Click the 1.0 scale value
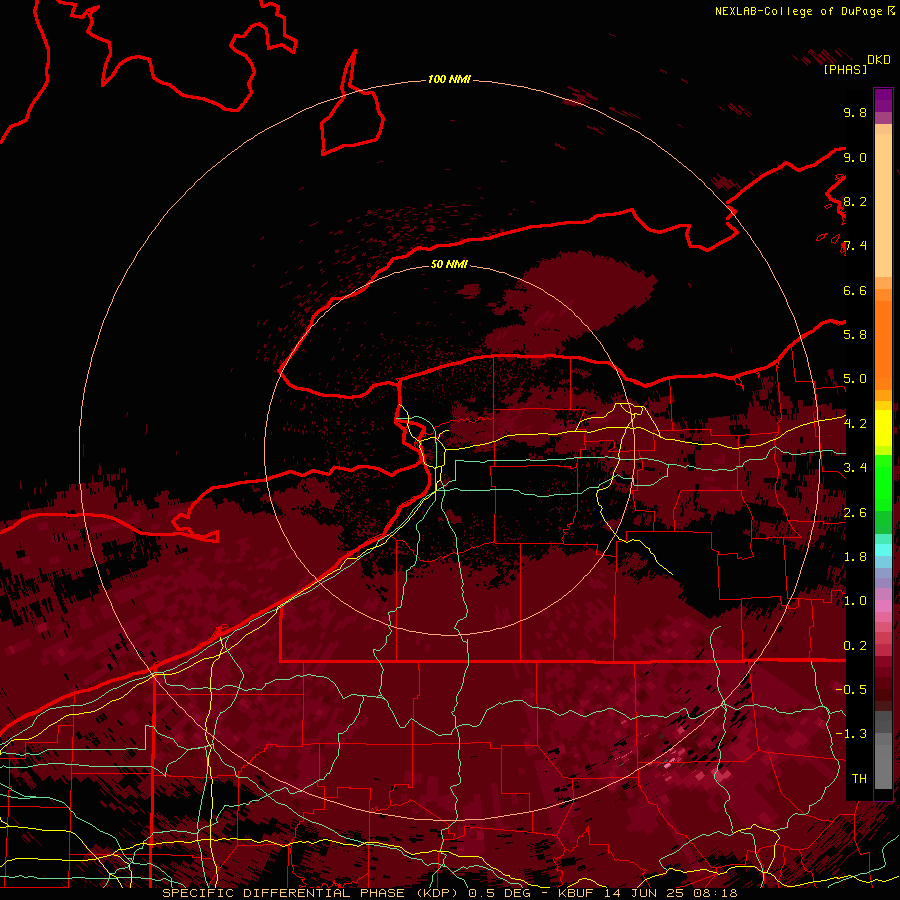Screen dimensions: 900x900 coord(855,601)
